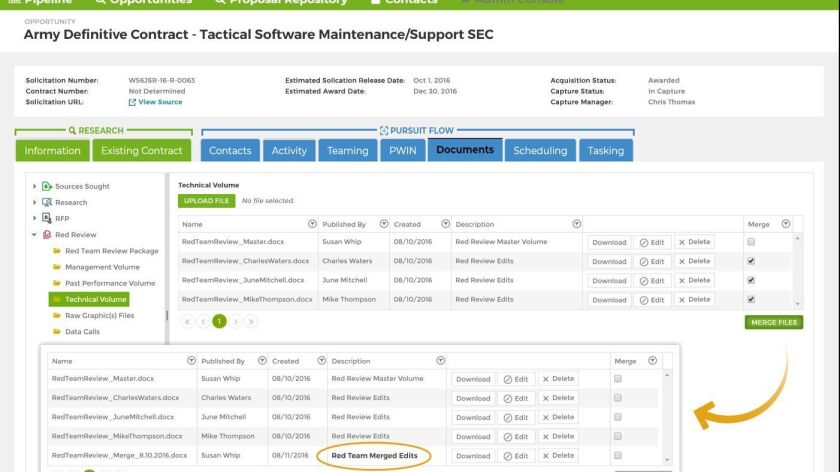Filter the lower table Name column

click(x=191, y=361)
